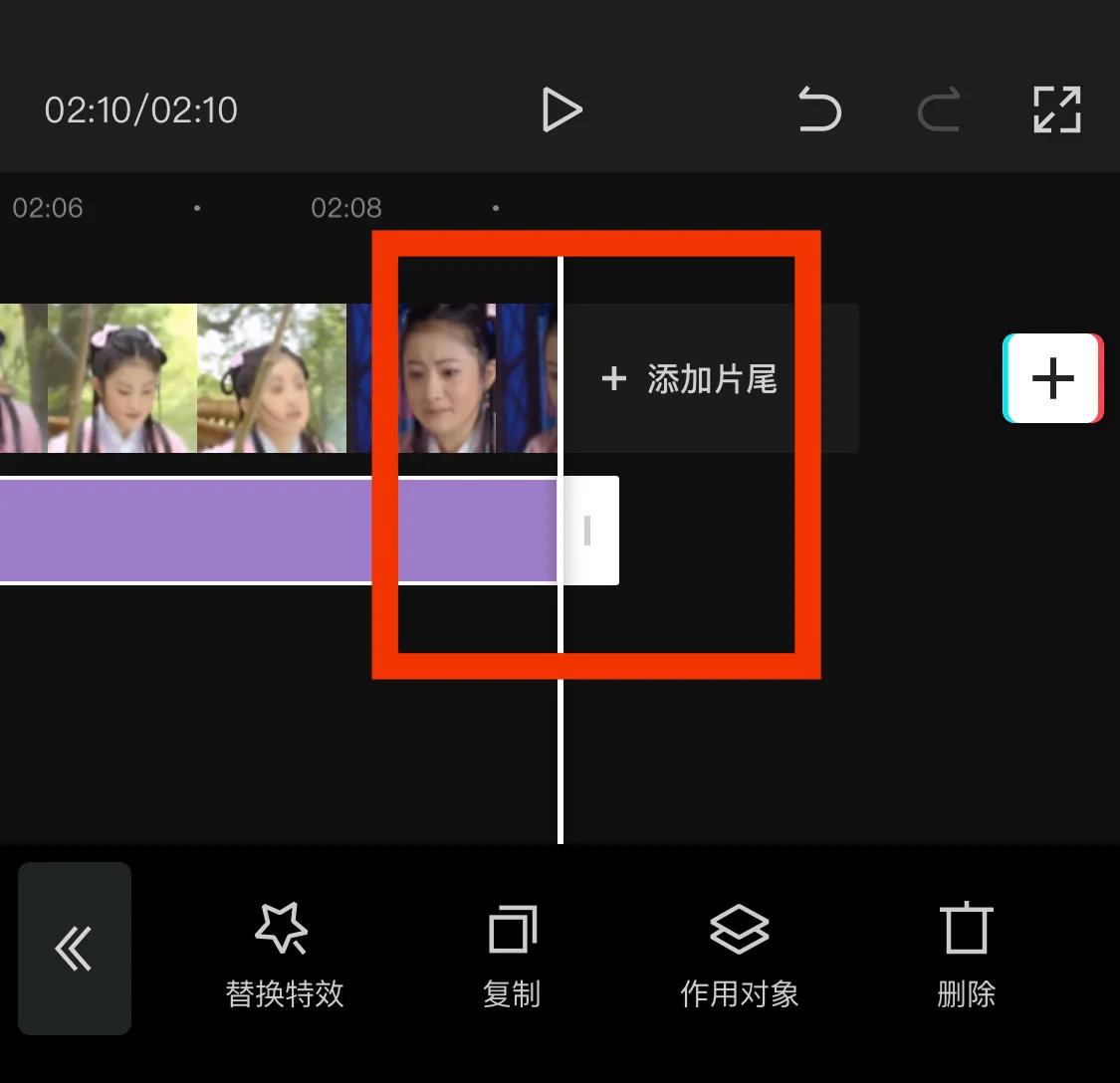Image resolution: width=1120 pixels, height=1083 pixels.
Task: Open the 作用对象 apply-to icon
Action: click(x=739, y=928)
